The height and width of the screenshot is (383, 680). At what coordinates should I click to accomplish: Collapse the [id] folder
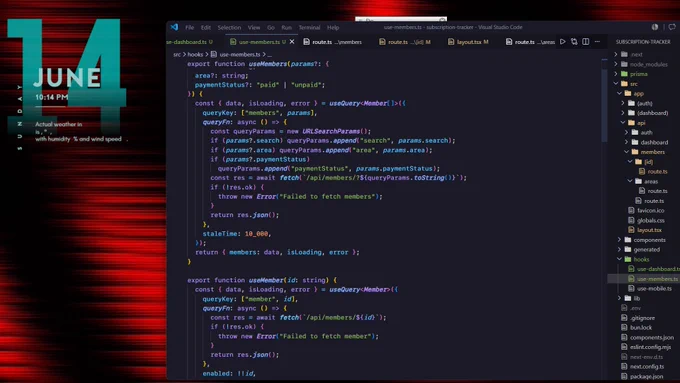[x=630, y=162]
